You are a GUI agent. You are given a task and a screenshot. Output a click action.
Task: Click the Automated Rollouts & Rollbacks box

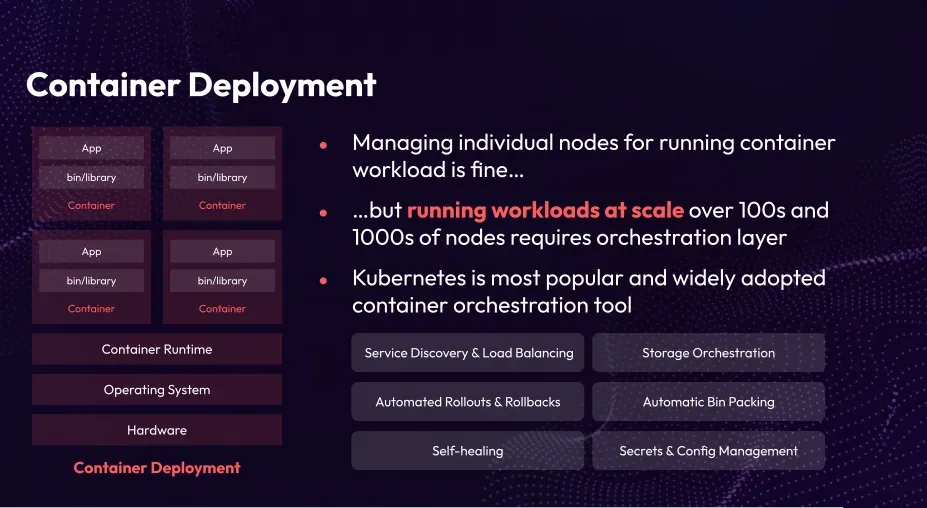click(x=468, y=402)
